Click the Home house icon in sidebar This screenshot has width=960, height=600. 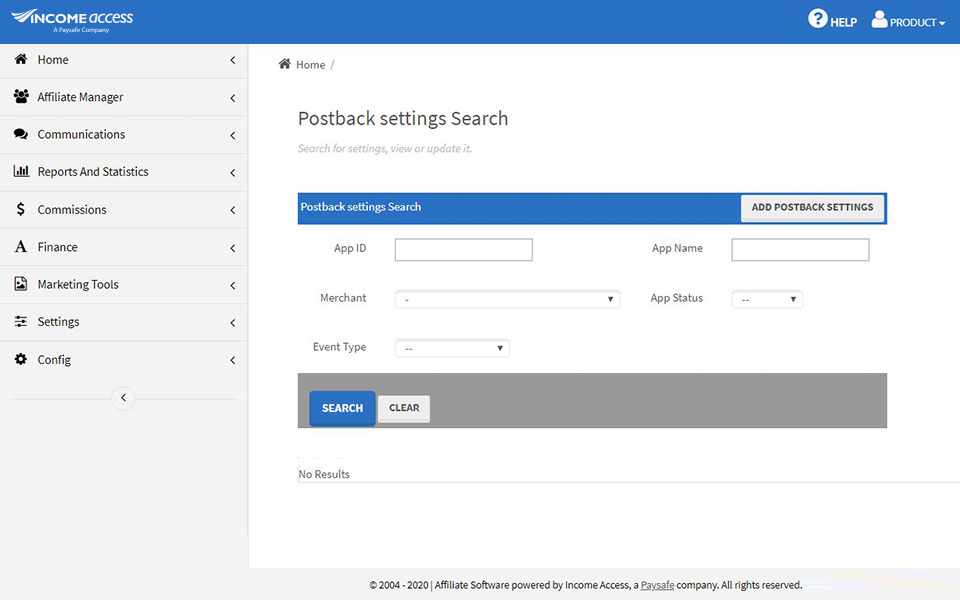[21, 60]
